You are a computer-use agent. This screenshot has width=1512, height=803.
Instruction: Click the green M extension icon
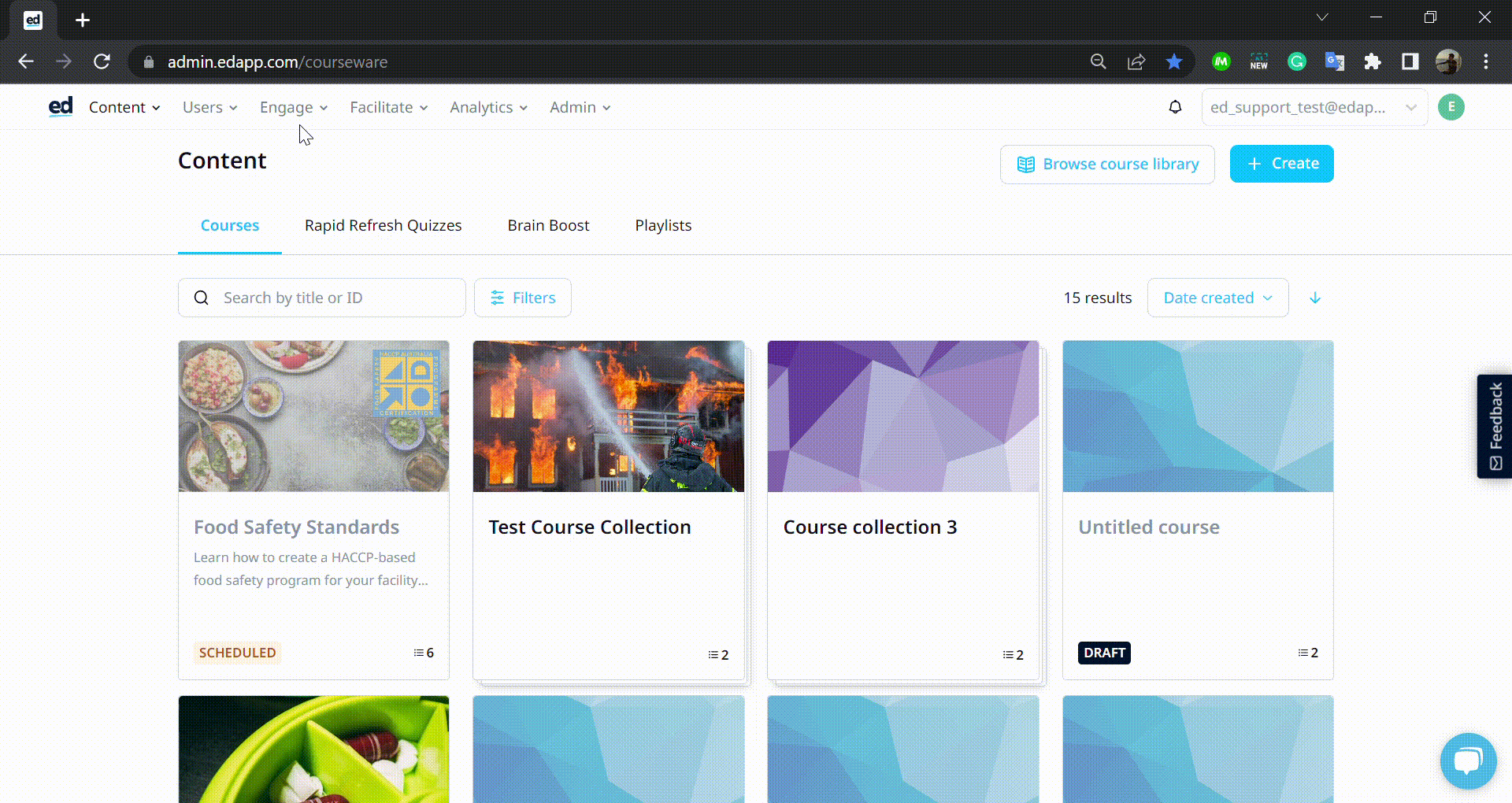(1221, 61)
